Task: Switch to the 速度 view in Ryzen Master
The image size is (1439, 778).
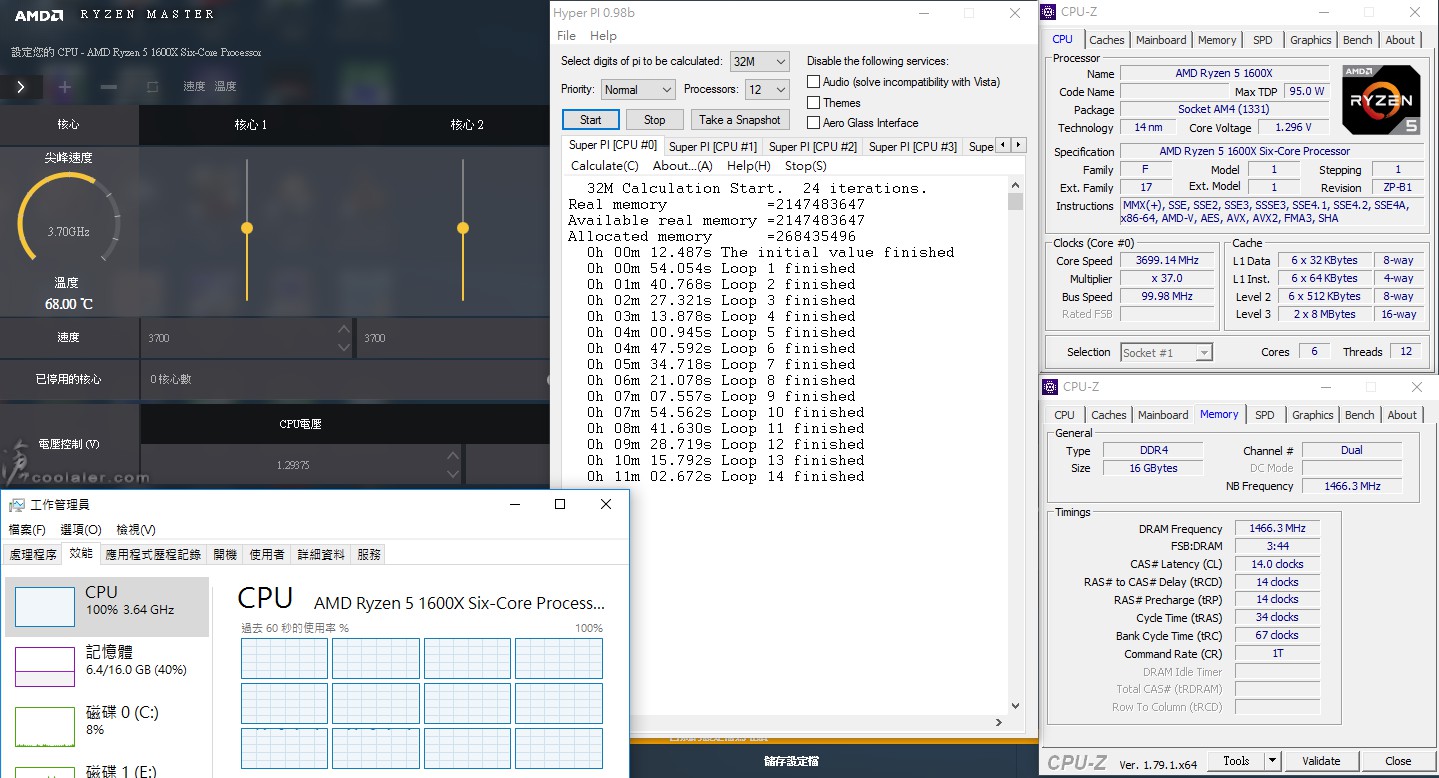Action: tap(194, 87)
